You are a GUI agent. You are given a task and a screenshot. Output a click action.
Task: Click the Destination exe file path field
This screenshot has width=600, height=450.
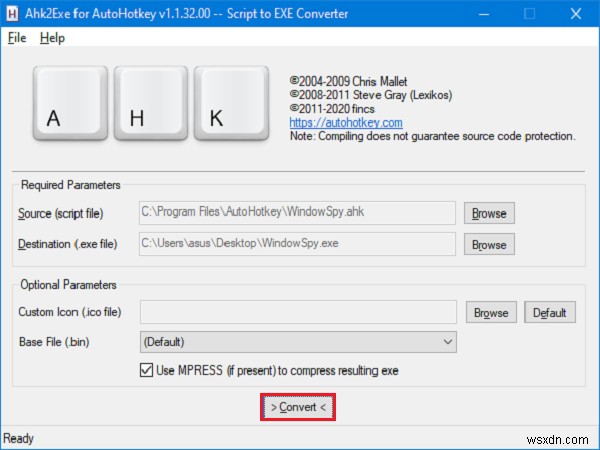[297, 244]
